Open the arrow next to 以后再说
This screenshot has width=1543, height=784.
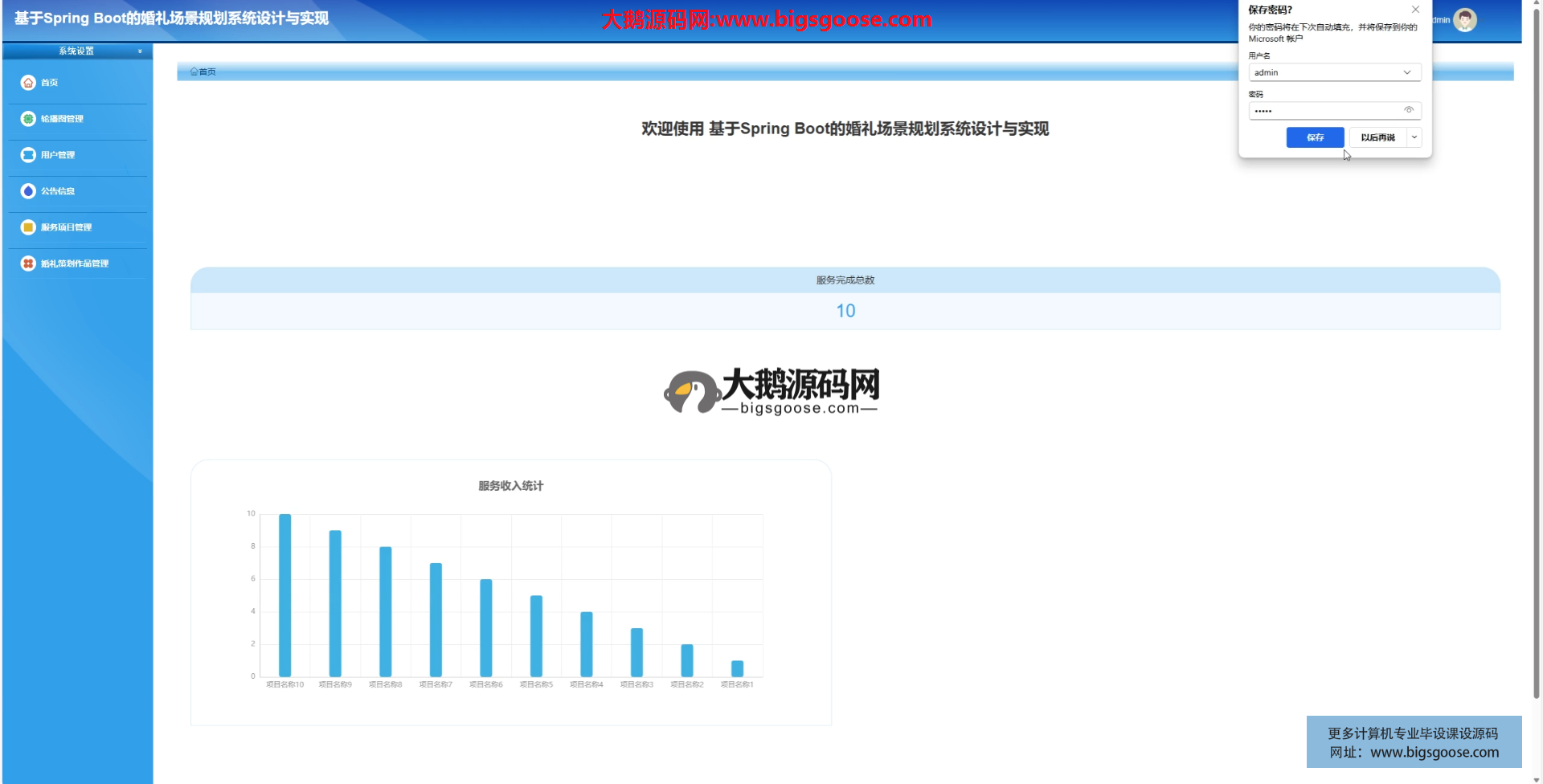pos(1414,137)
